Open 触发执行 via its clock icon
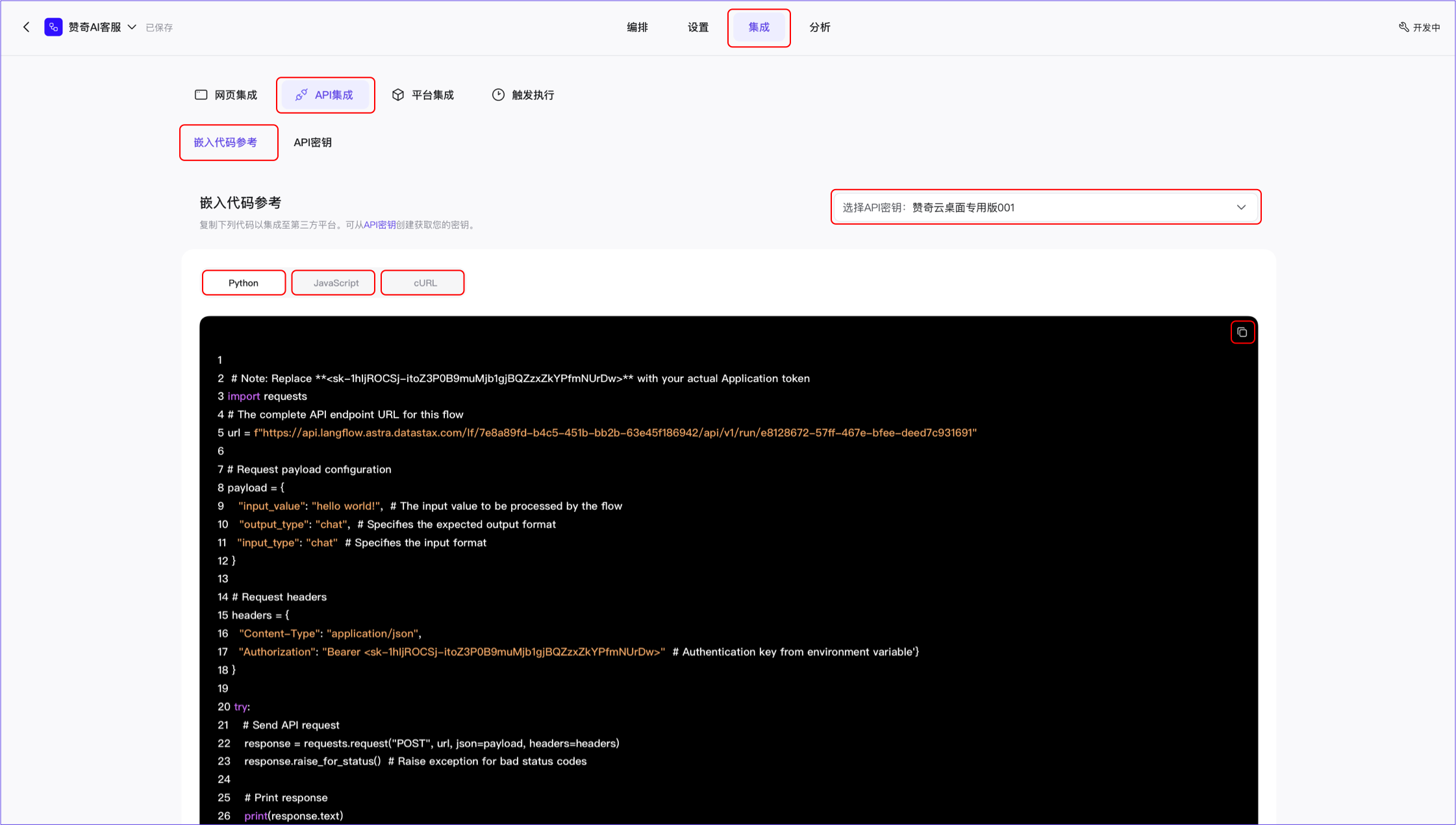 (x=498, y=95)
